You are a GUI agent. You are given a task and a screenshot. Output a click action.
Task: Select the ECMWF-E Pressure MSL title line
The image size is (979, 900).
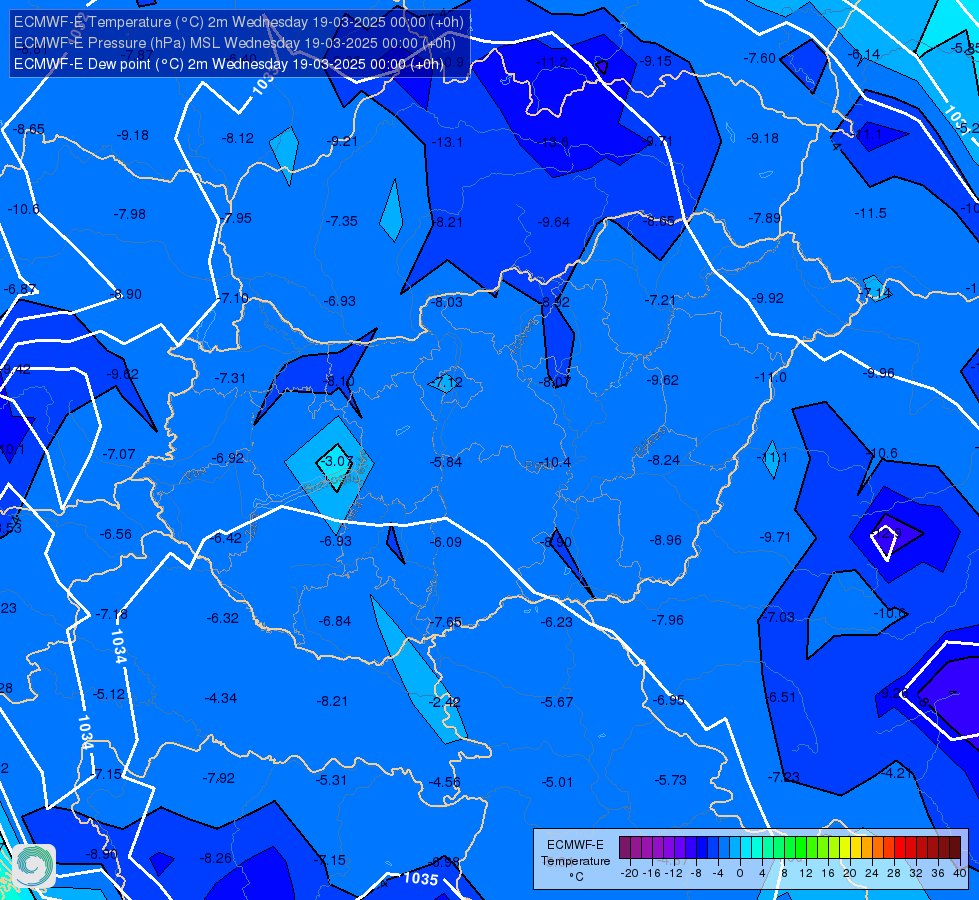click(x=235, y=43)
